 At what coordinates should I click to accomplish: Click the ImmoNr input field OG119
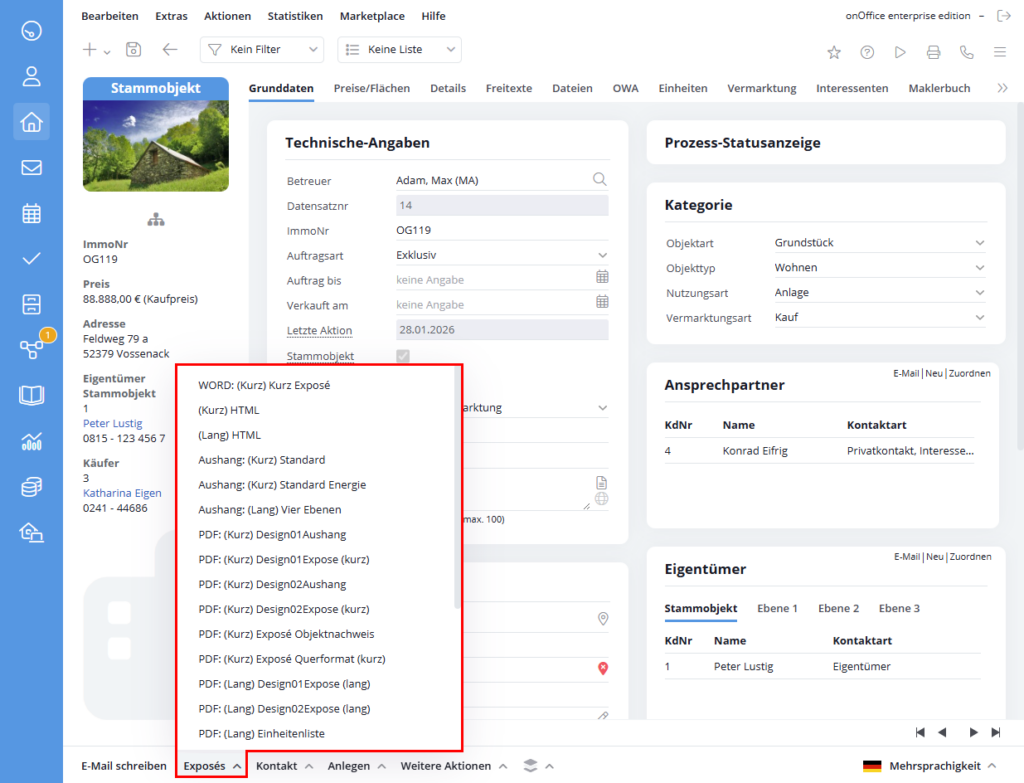[x=502, y=231]
